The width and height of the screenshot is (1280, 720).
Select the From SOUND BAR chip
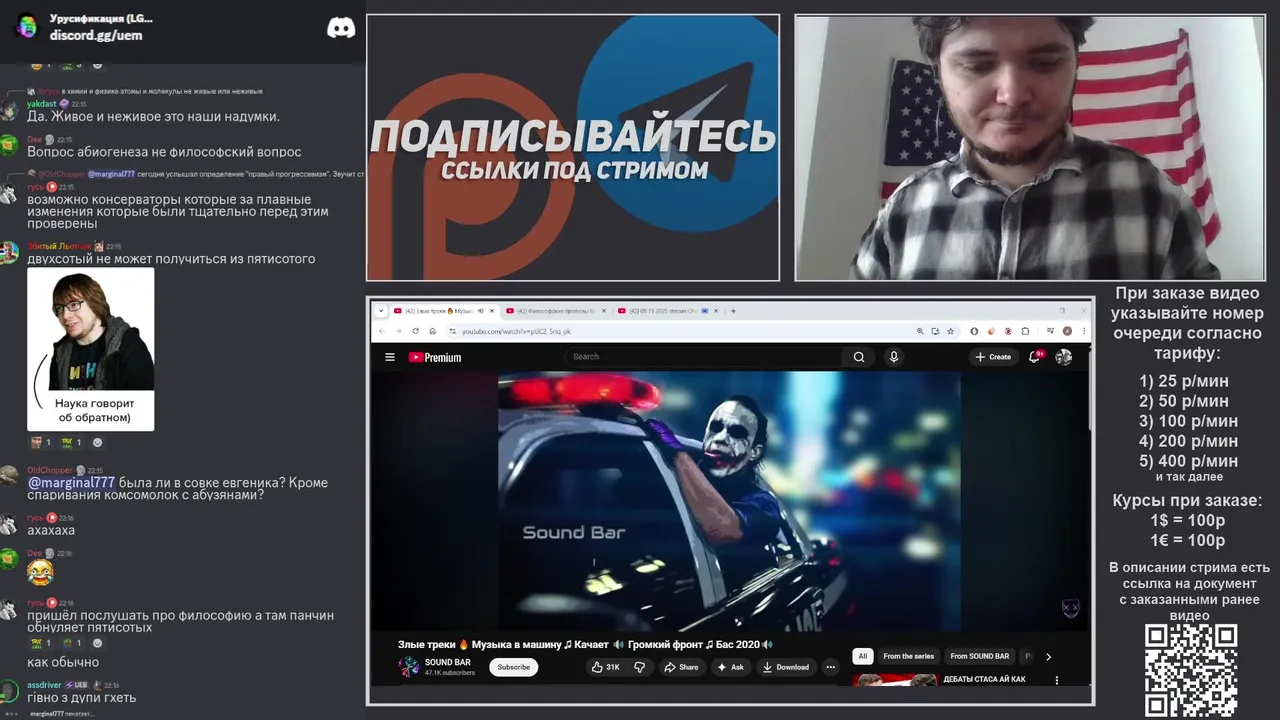(980, 656)
